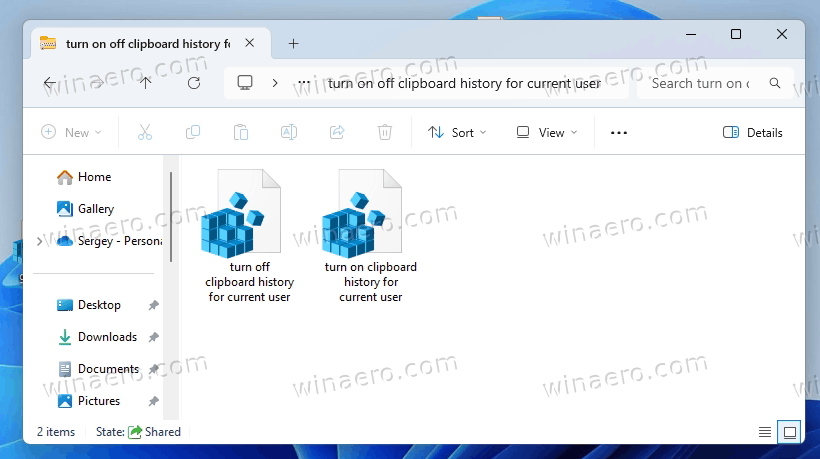The image size is (820, 459).
Task: Expand the address bar chevron after PC icon
Action: coord(275,83)
